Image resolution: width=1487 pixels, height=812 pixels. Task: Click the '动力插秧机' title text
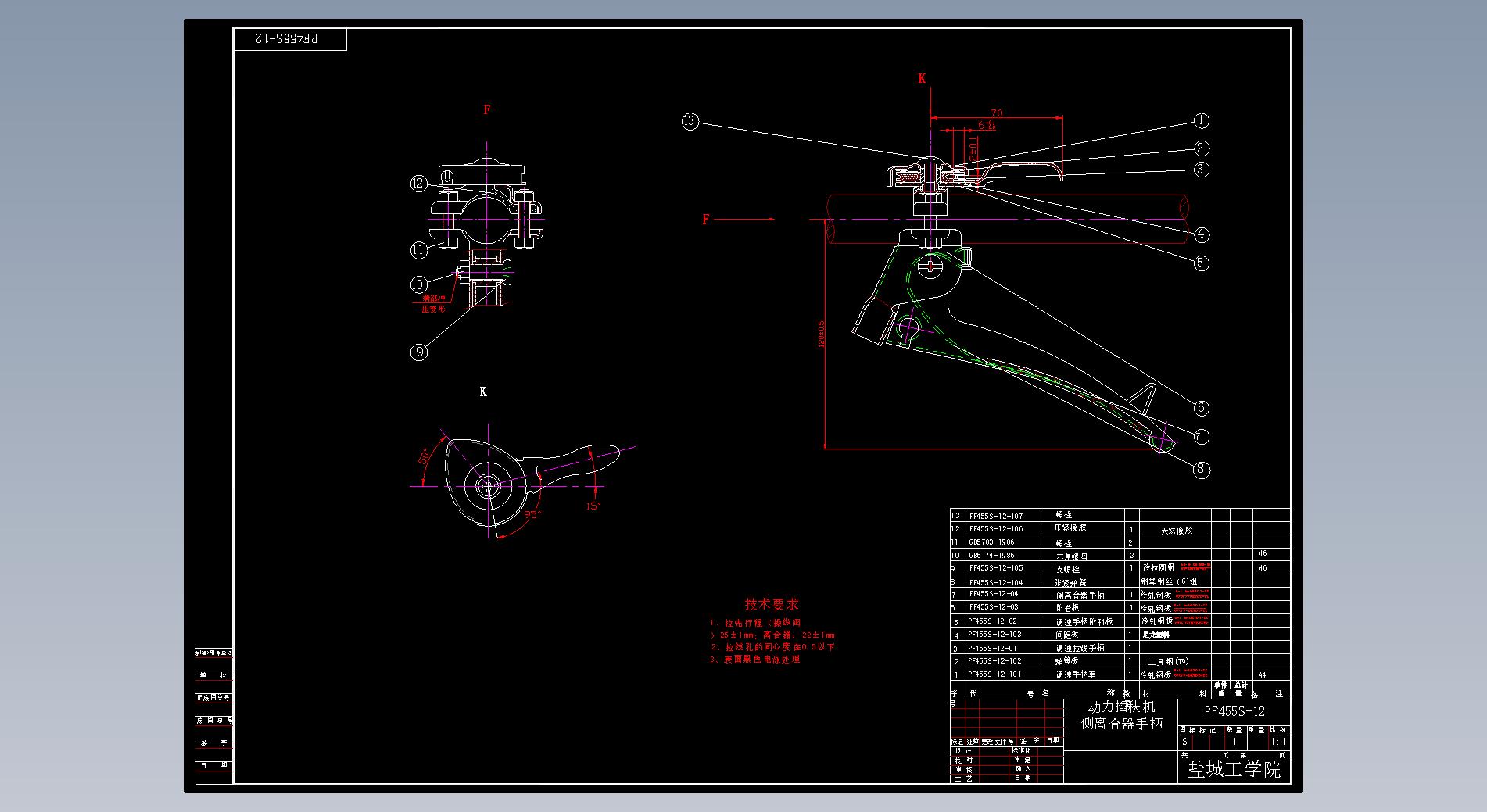click(x=1121, y=706)
